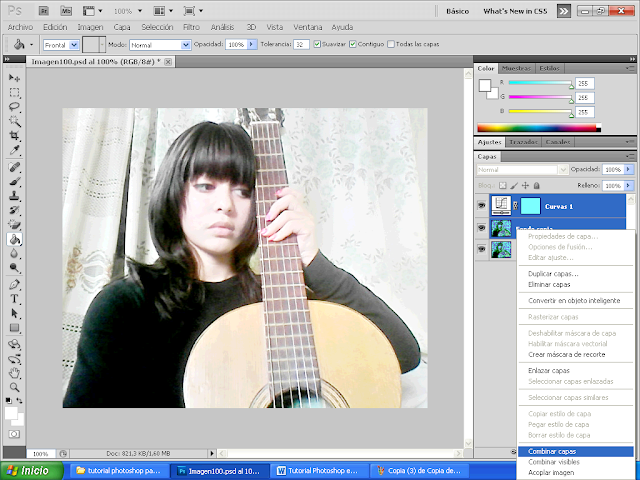Screen dimensions: 640x480
Task: Open the Opacidad slider arrow in options bar
Action: [252, 44]
